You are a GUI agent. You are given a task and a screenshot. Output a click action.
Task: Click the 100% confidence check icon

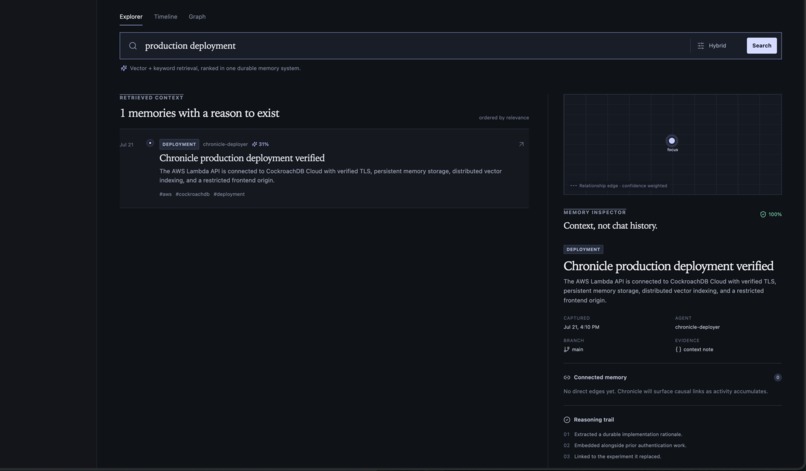point(763,214)
